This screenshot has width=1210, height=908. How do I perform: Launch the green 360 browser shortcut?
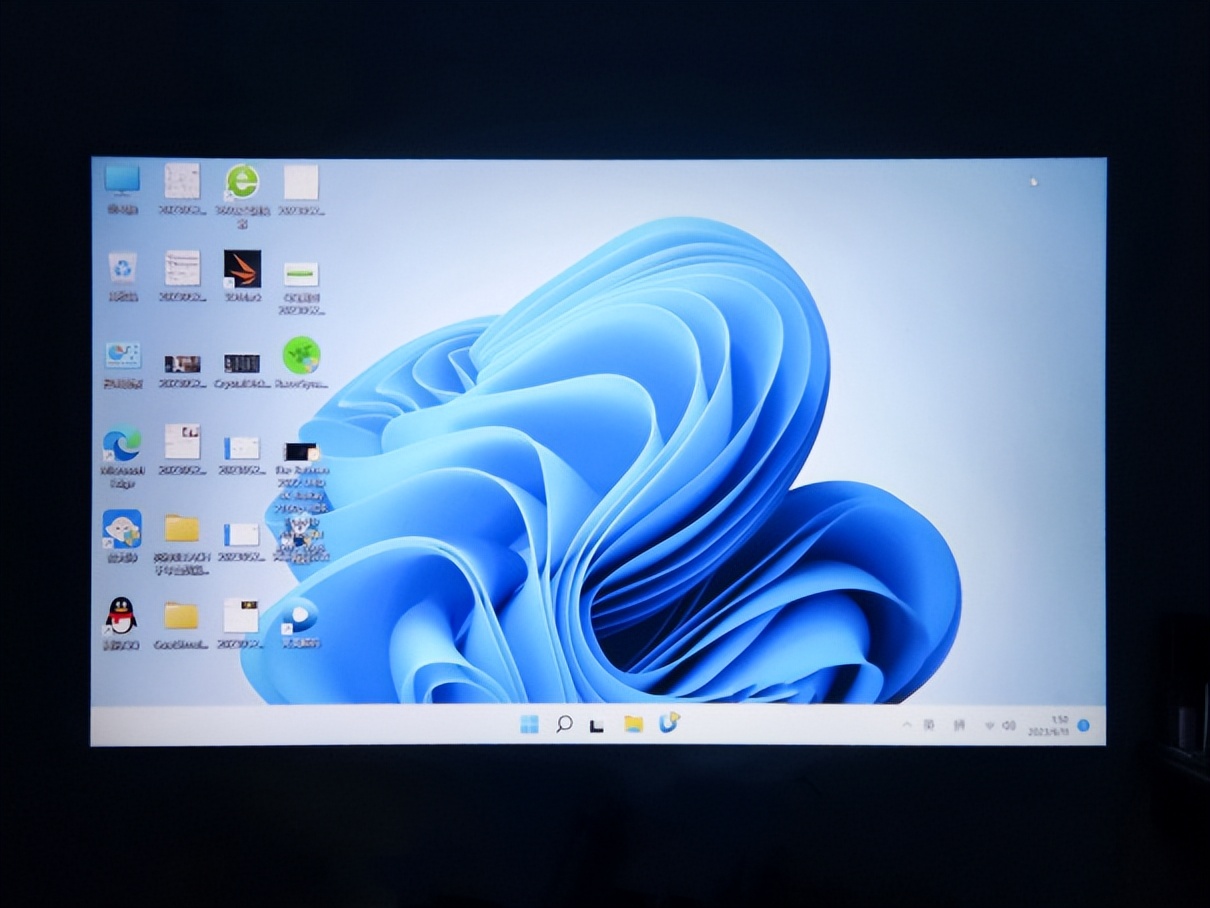(x=241, y=182)
